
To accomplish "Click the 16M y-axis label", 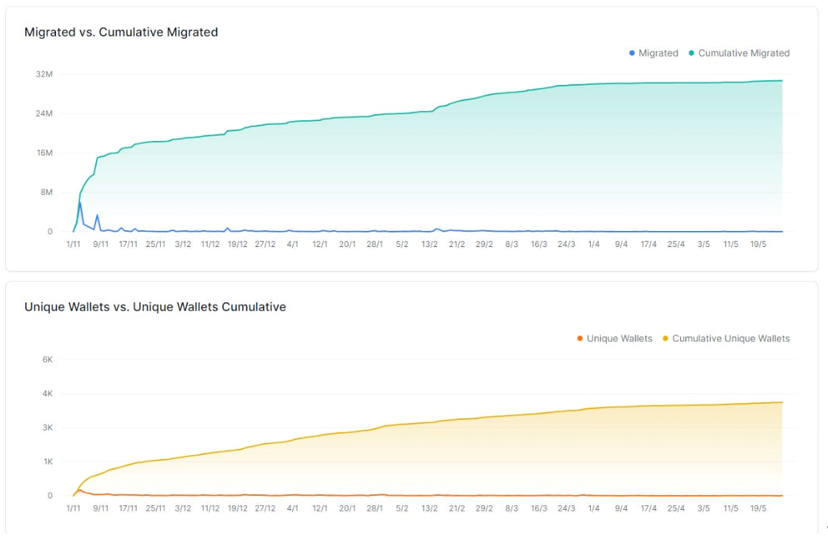I will [x=45, y=153].
